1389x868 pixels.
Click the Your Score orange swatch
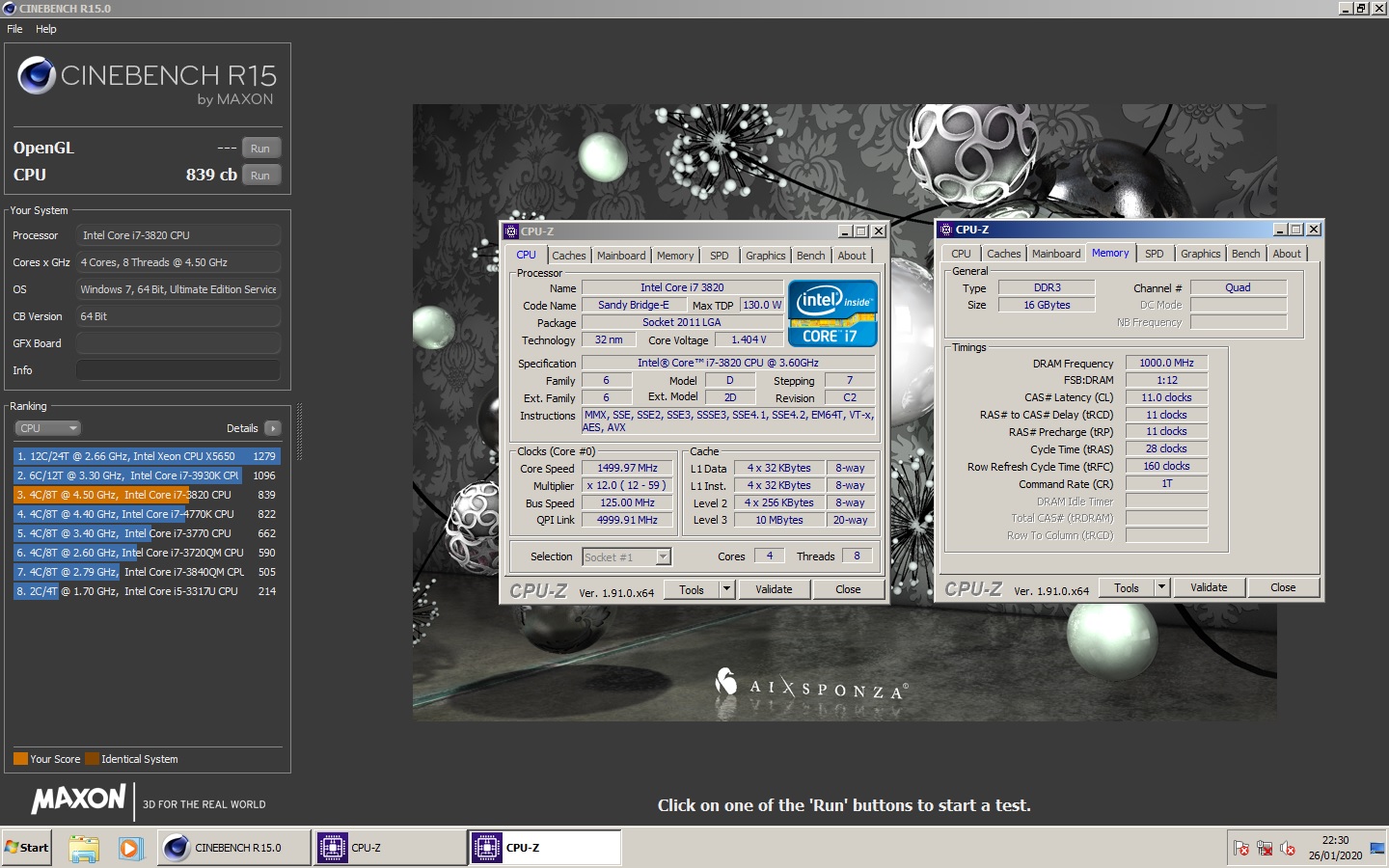tap(20, 759)
